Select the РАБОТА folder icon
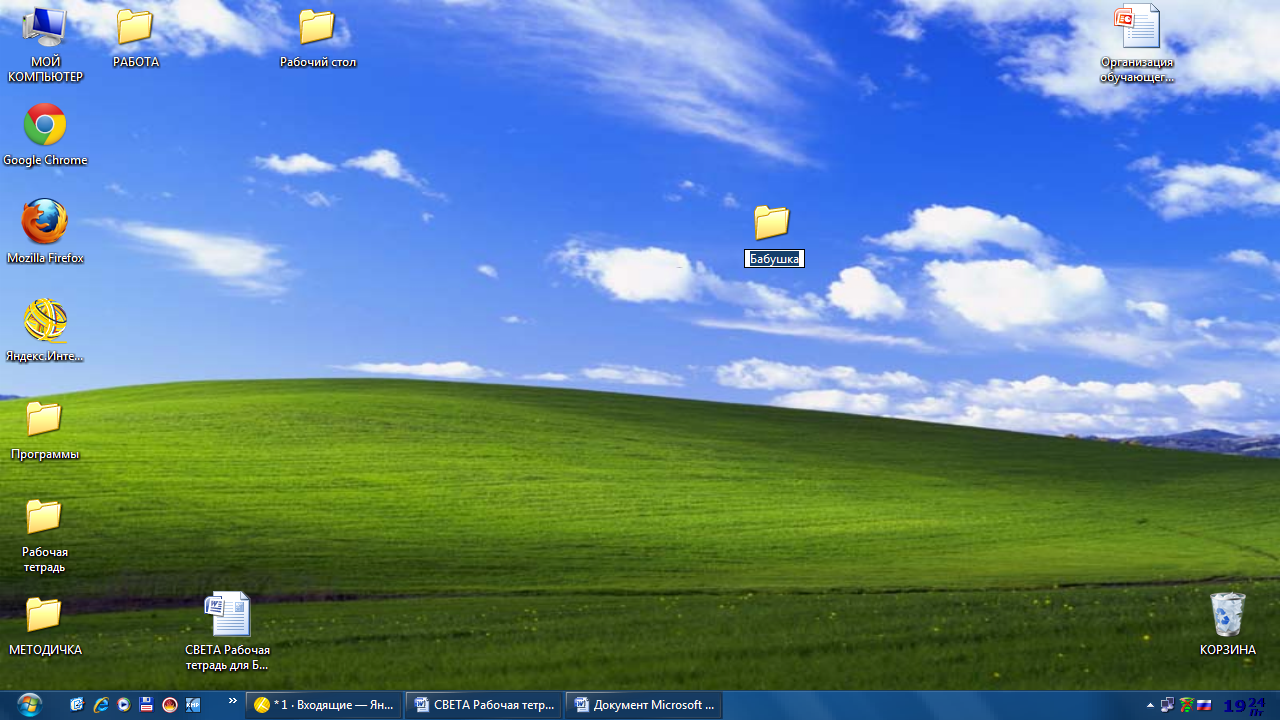This screenshot has height=720, width=1280. (x=136, y=38)
